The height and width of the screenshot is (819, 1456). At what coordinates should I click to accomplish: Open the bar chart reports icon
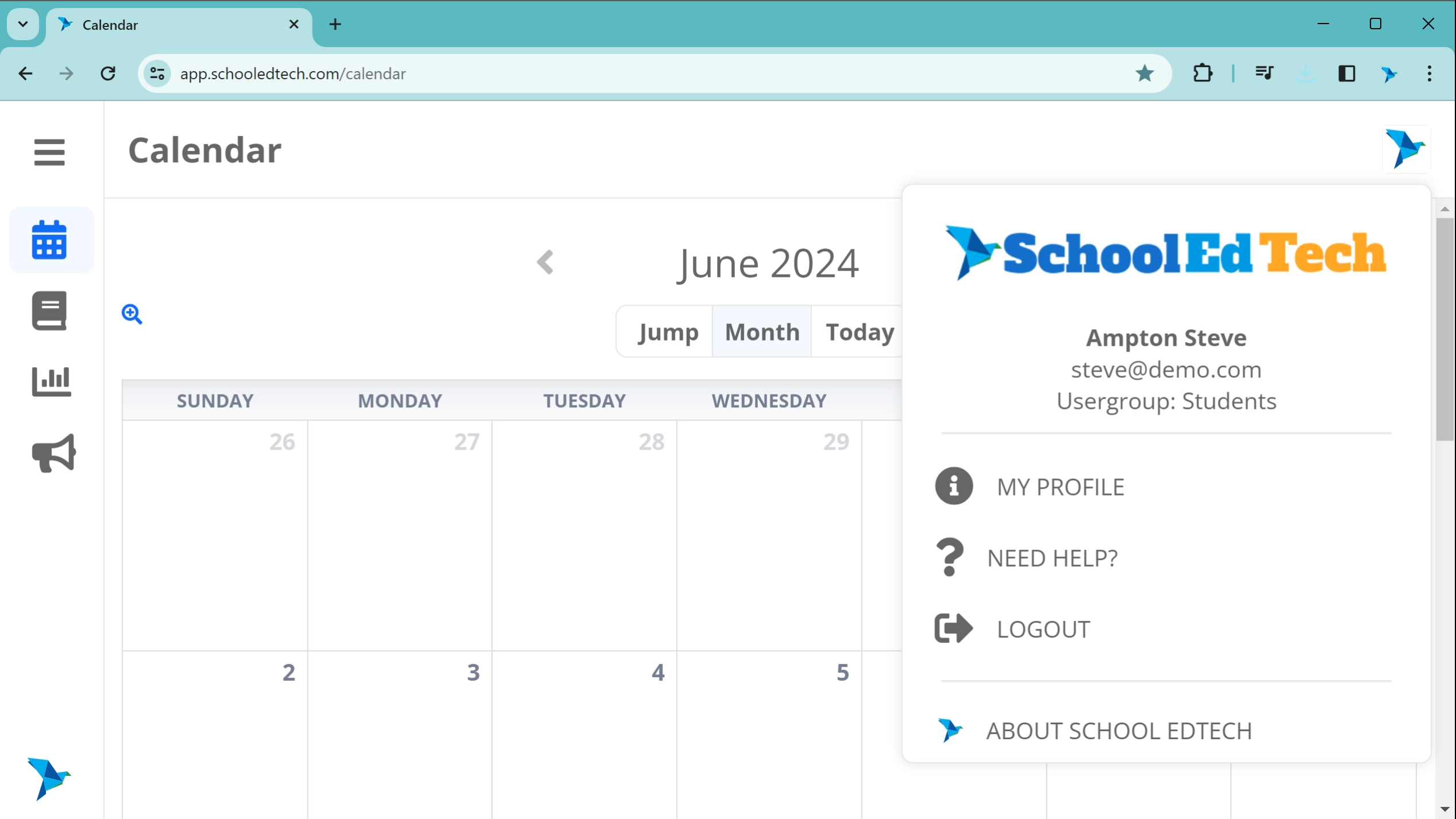click(51, 381)
